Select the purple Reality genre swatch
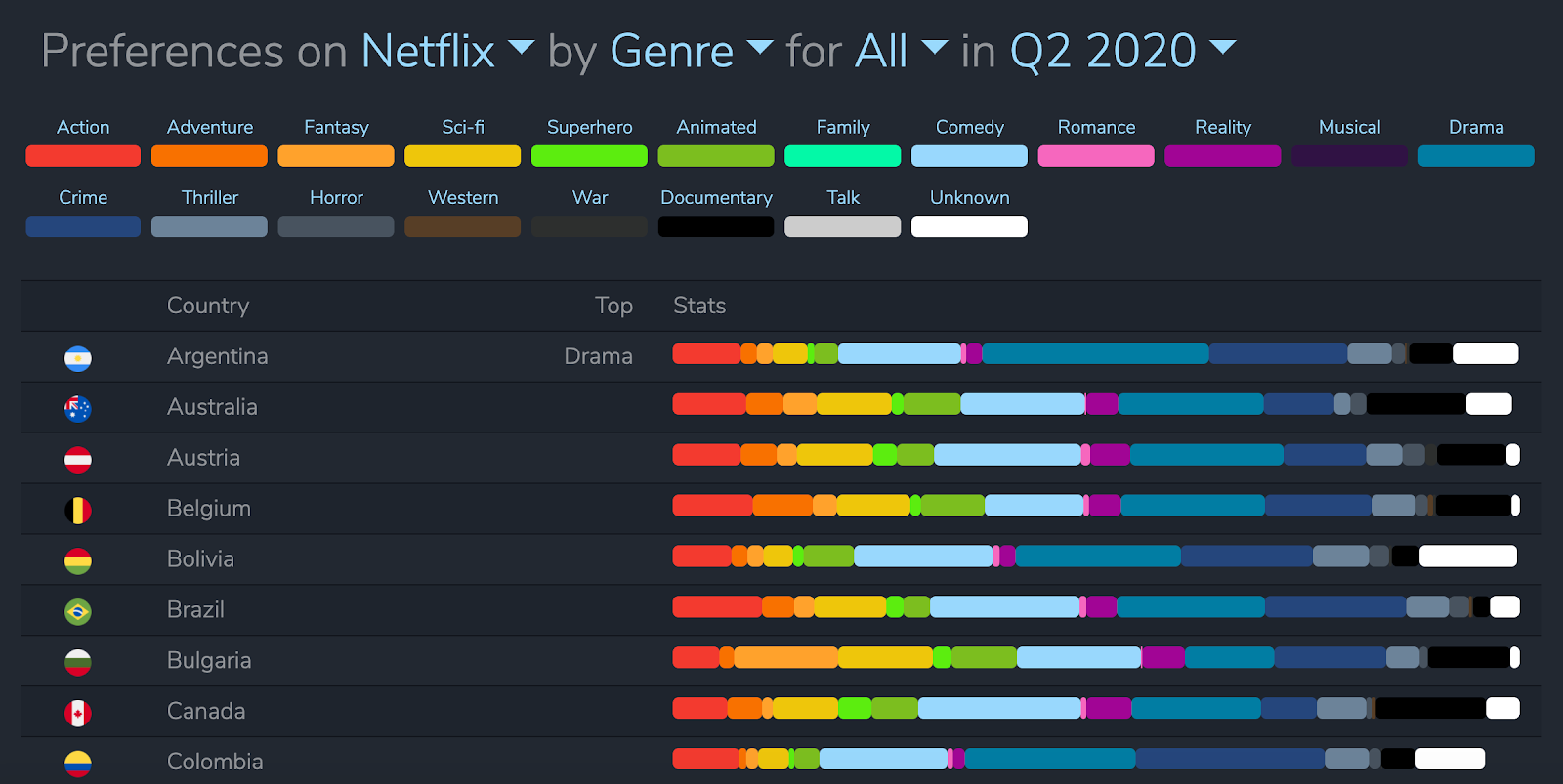 1223,156
